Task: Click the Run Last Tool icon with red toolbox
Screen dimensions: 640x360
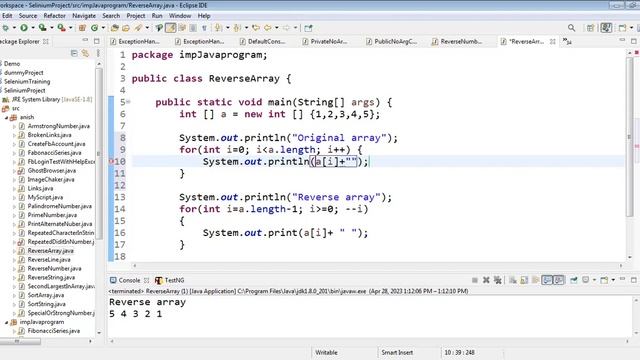Action: 61,28
